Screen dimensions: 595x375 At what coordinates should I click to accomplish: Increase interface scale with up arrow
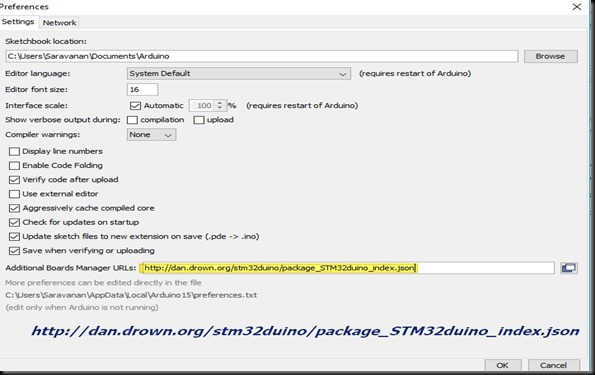(220, 102)
